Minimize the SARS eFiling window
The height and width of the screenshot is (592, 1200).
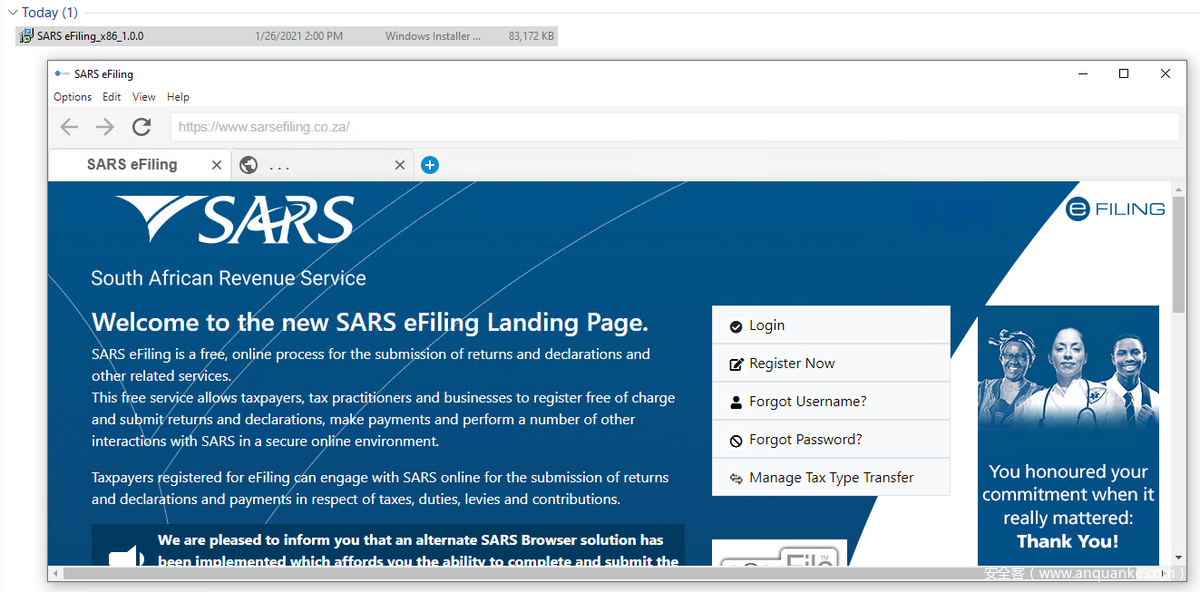click(x=1082, y=74)
